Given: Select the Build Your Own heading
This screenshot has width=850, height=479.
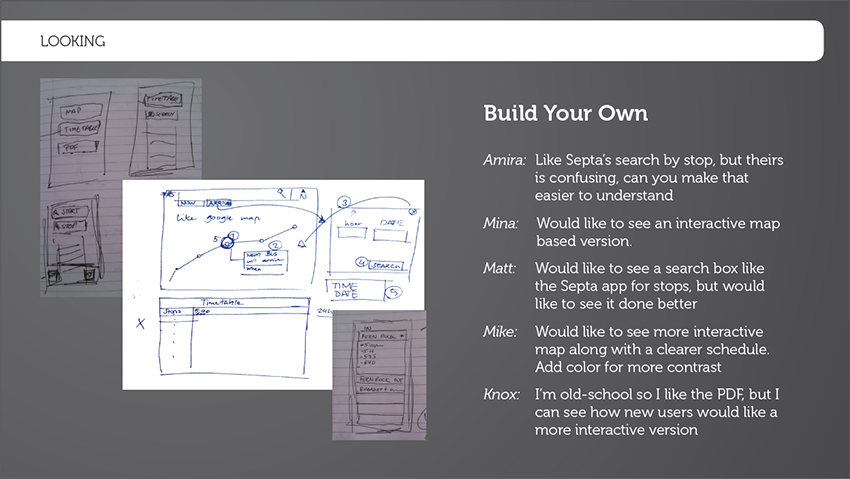Looking at the screenshot, I should pos(565,113).
